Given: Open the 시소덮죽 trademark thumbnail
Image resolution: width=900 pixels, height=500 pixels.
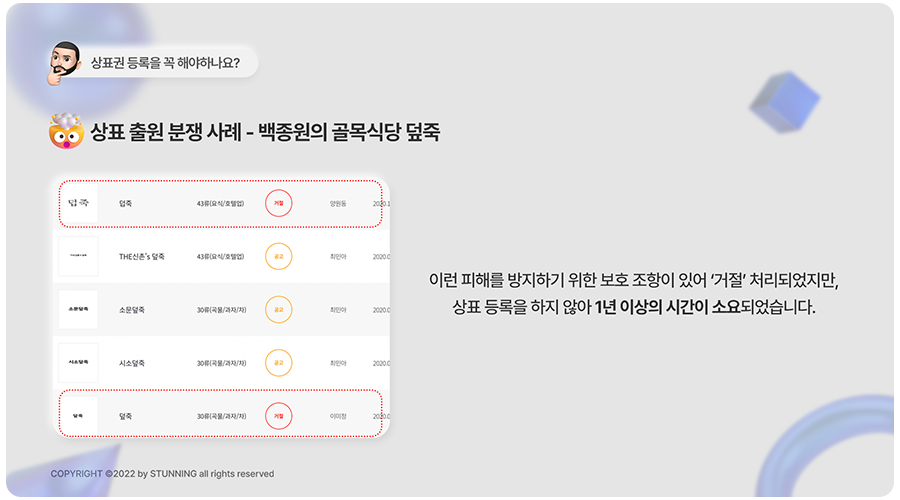Looking at the screenshot, I should point(79,363).
